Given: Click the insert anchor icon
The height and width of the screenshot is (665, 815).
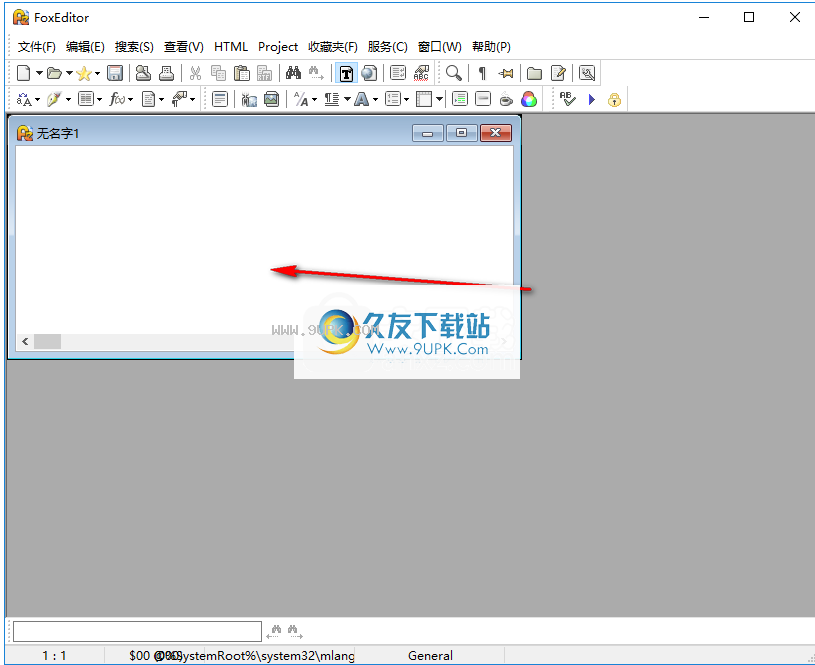Looking at the screenshot, I should tap(249, 99).
